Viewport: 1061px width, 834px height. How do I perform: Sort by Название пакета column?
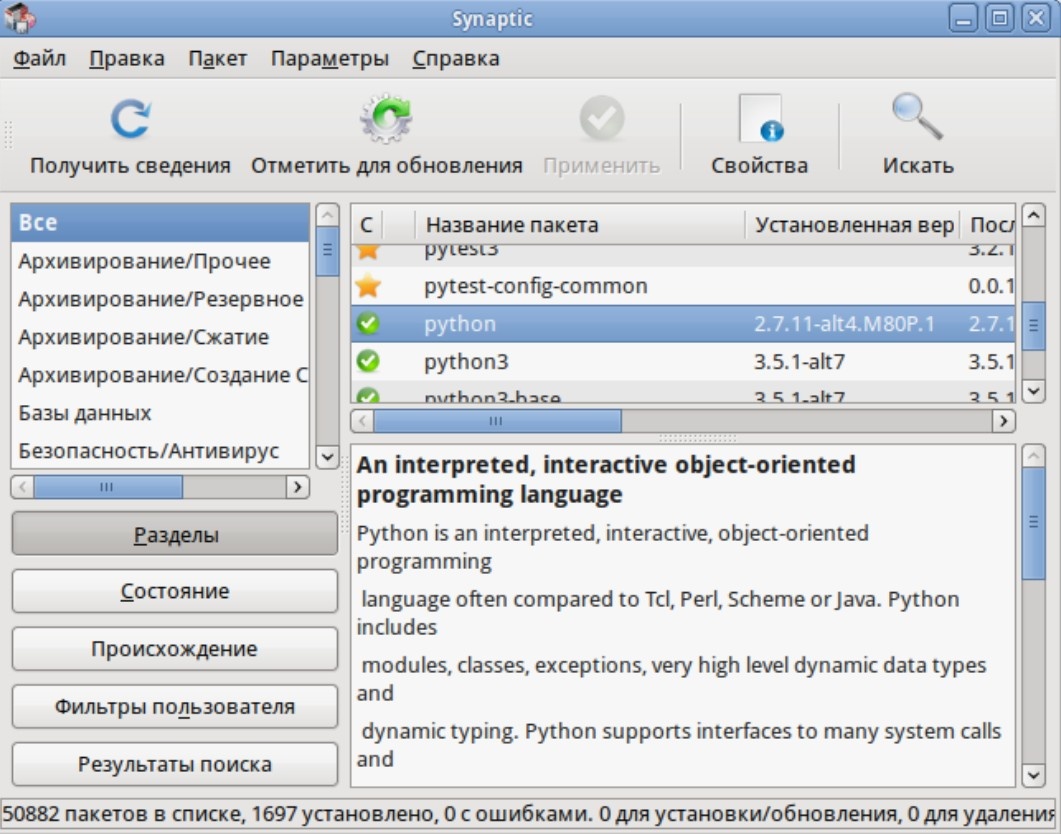click(x=580, y=225)
